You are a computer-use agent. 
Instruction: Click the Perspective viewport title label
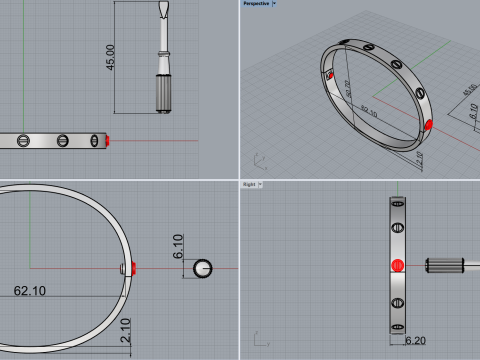pos(256,3)
